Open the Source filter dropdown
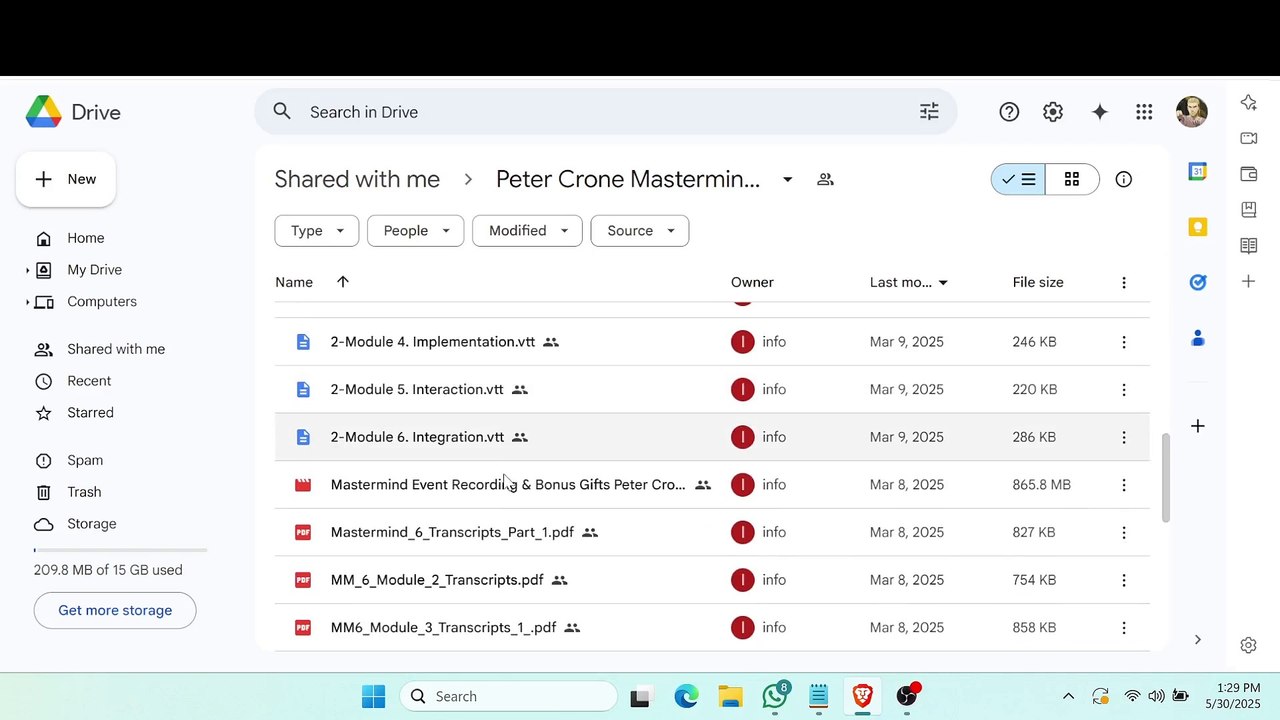Image resolution: width=1280 pixels, height=720 pixels. (x=639, y=231)
